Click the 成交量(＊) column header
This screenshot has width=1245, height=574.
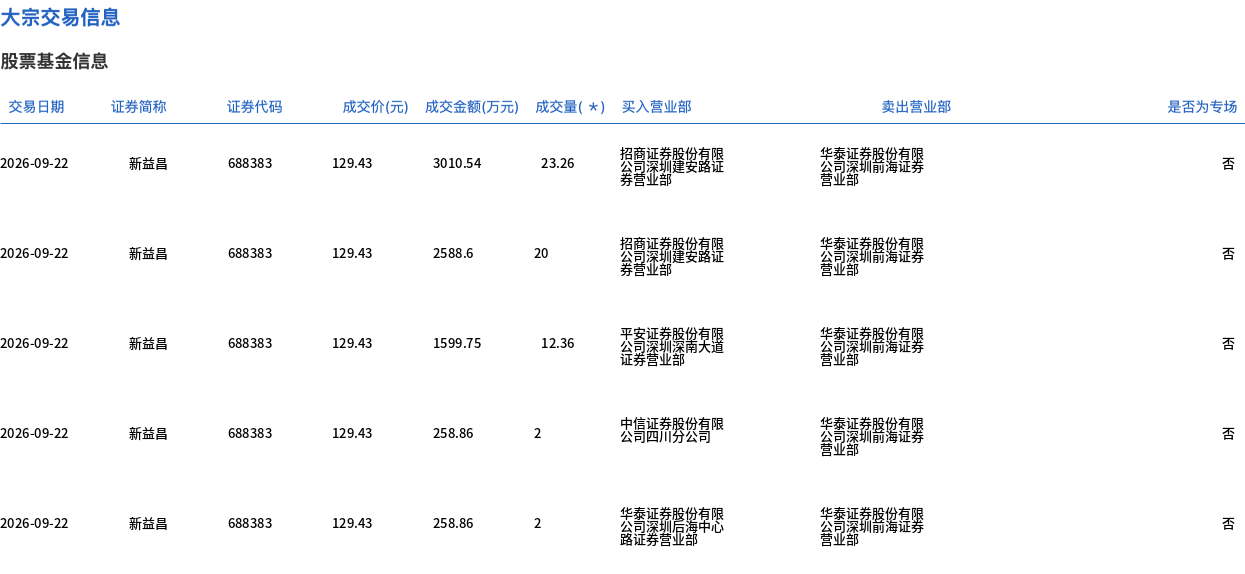pos(570,107)
